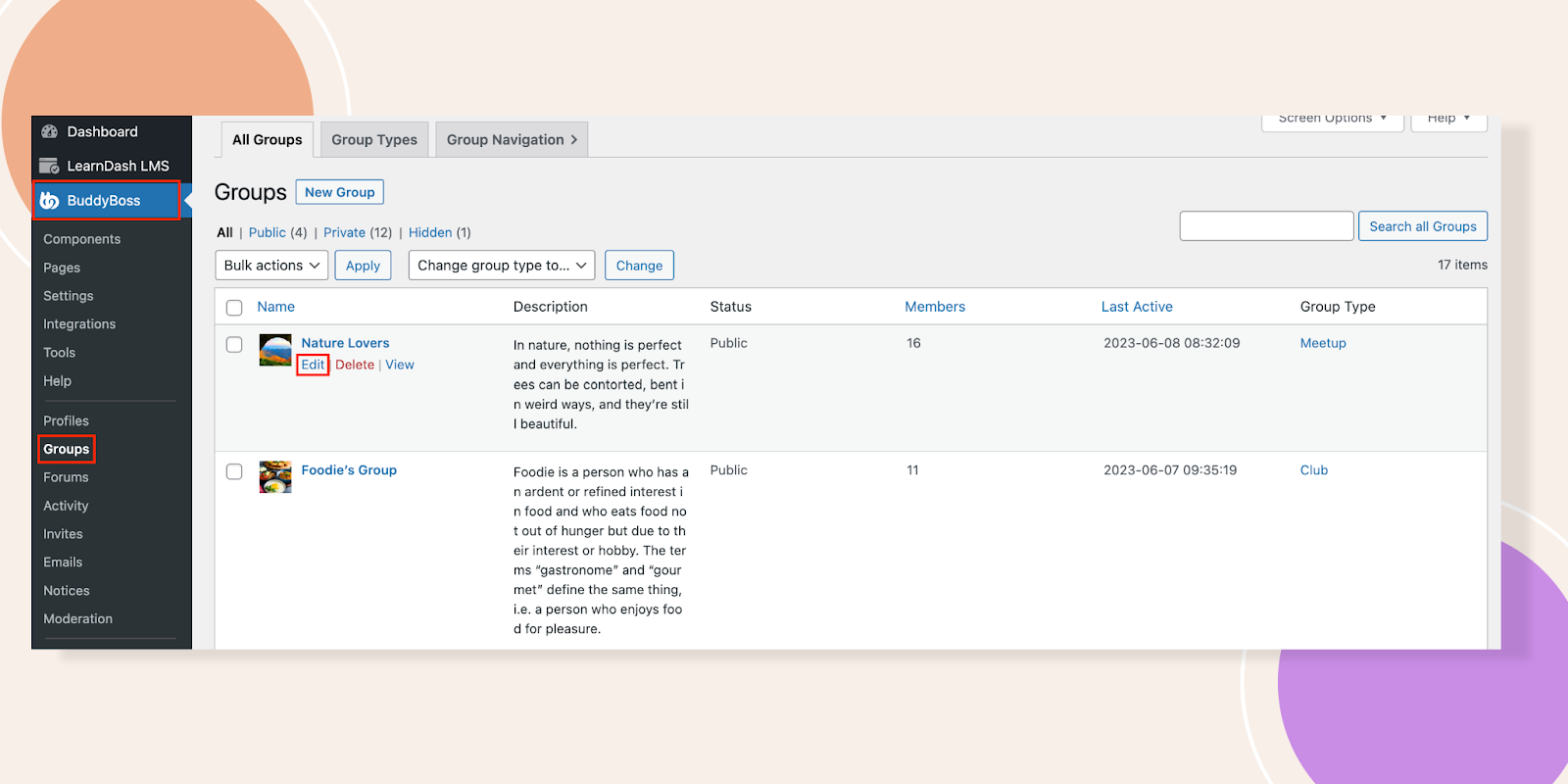Click the 2023-06-07 09:35:19 timestamp
1568x784 pixels.
(1170, 470)
